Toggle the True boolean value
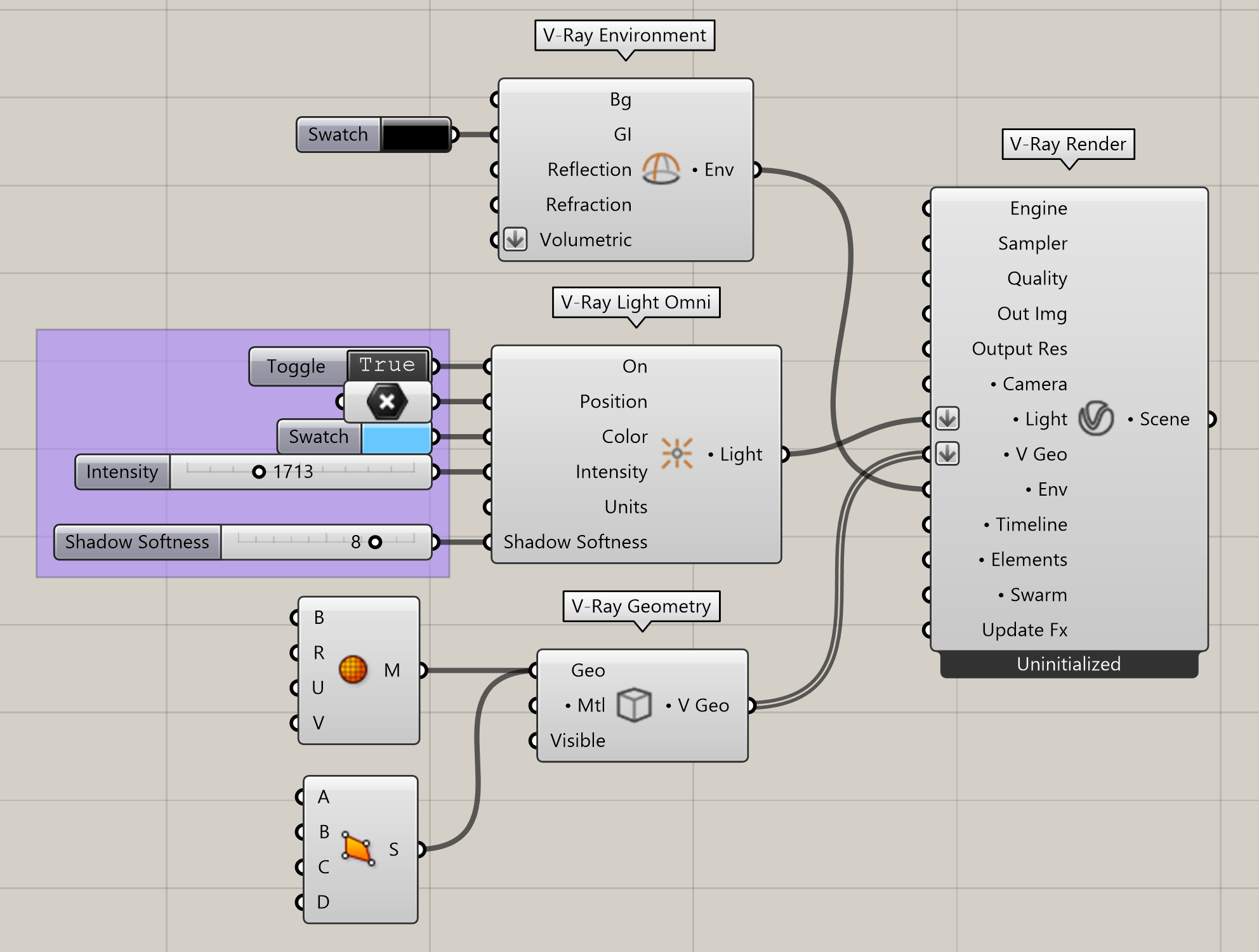1259x952 pixels. (x=387, y=365)
